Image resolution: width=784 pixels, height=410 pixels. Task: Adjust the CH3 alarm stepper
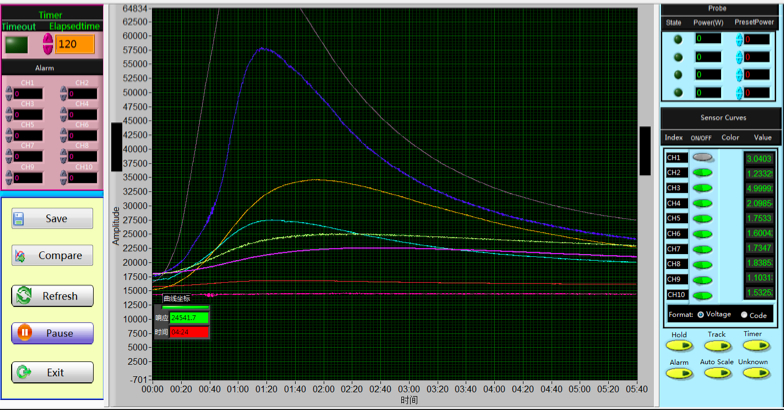(9, 114)
